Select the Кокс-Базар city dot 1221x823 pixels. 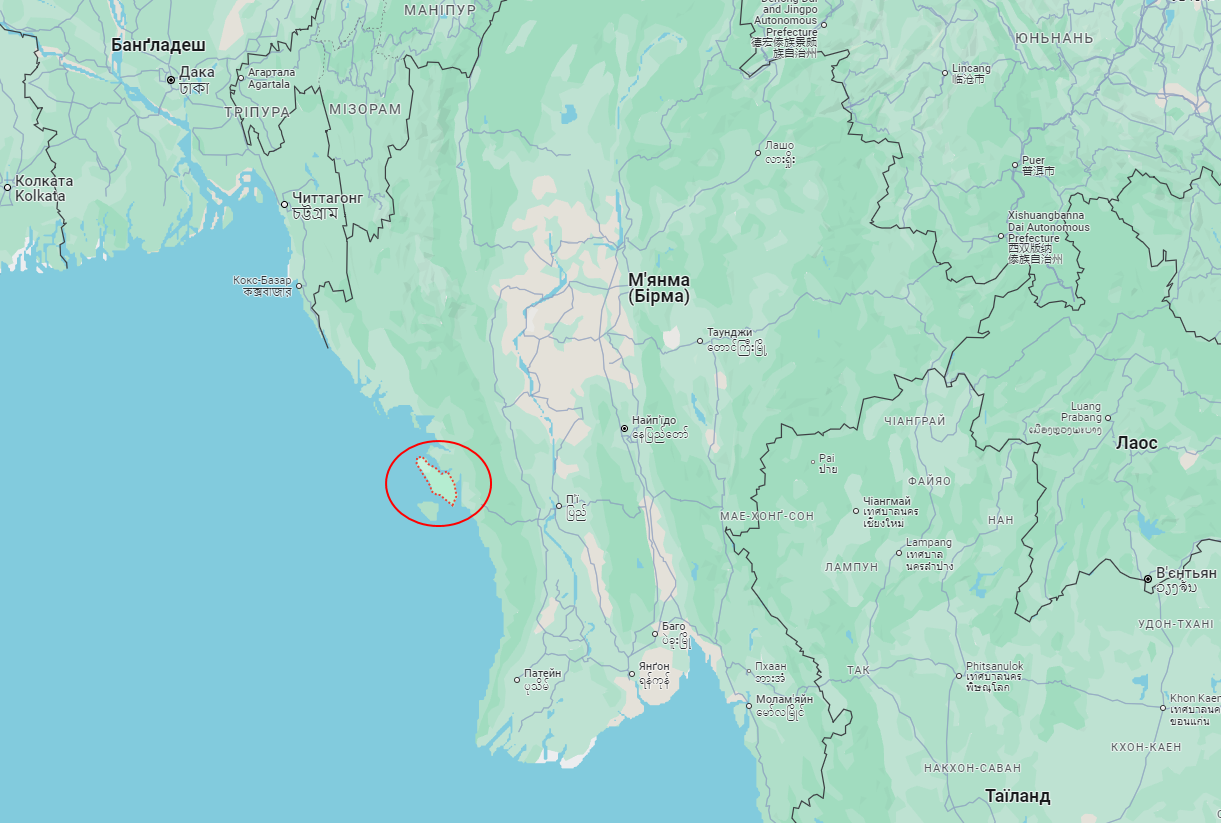coord(299,285)
